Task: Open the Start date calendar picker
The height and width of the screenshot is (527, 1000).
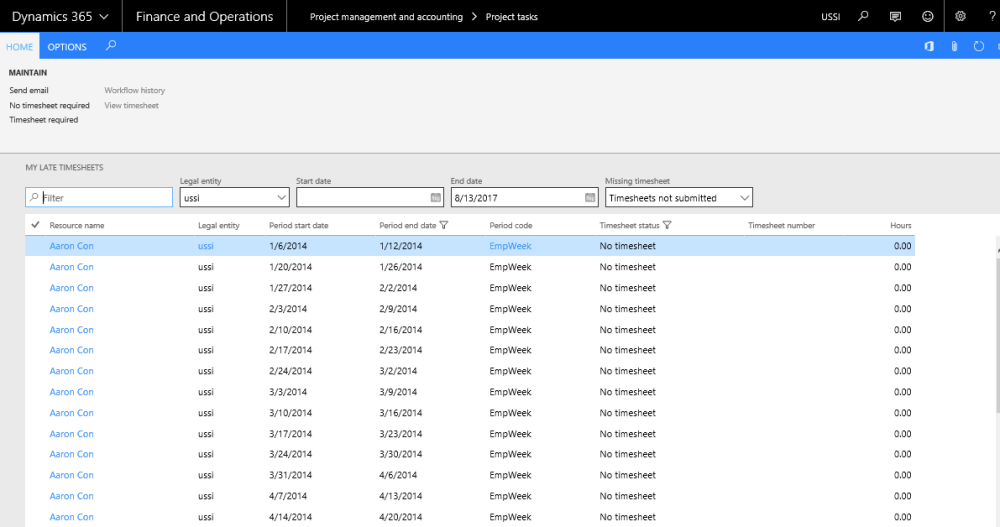Action: [x=435, y=198]
